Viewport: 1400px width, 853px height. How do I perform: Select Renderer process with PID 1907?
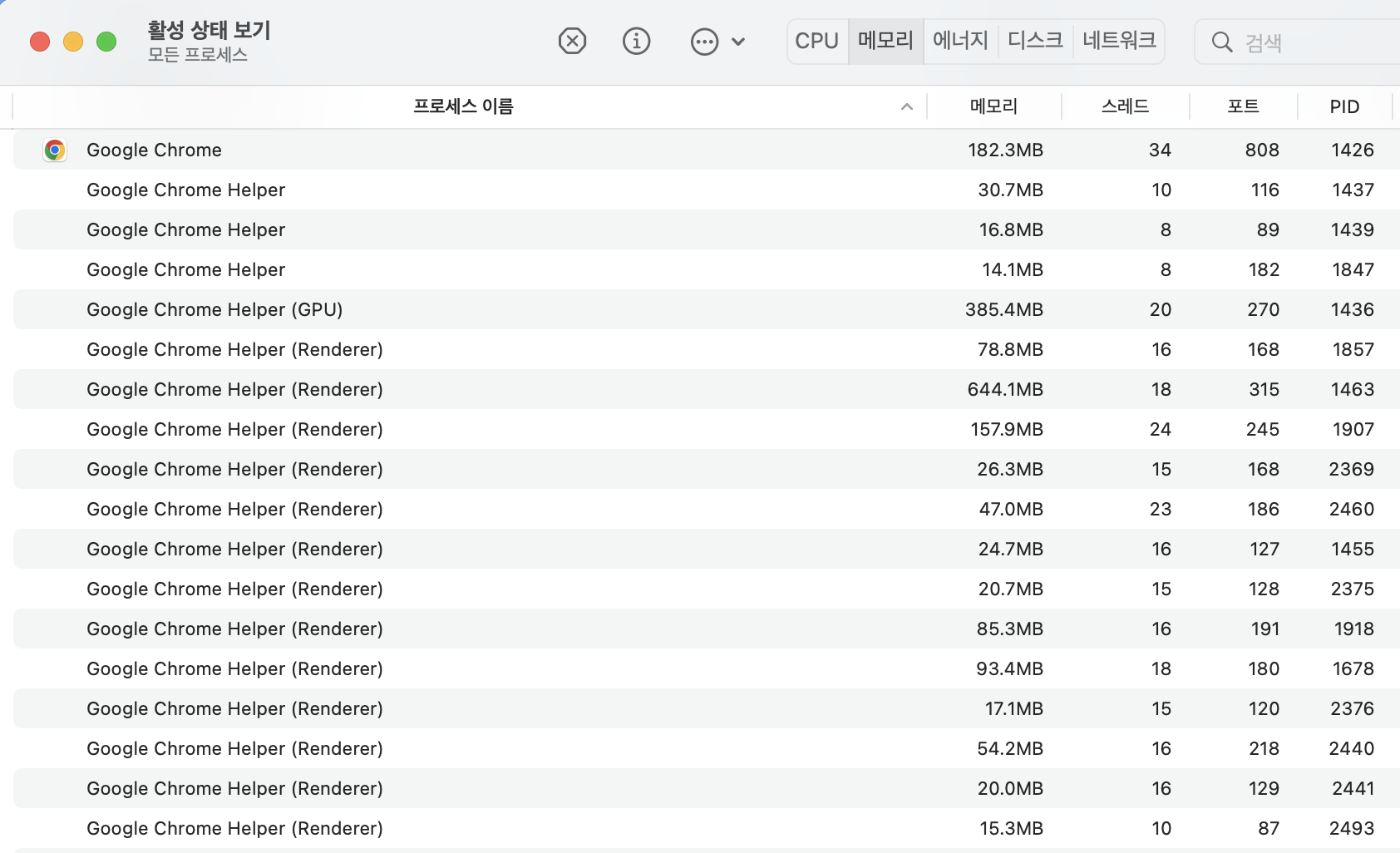coord(707,429)
